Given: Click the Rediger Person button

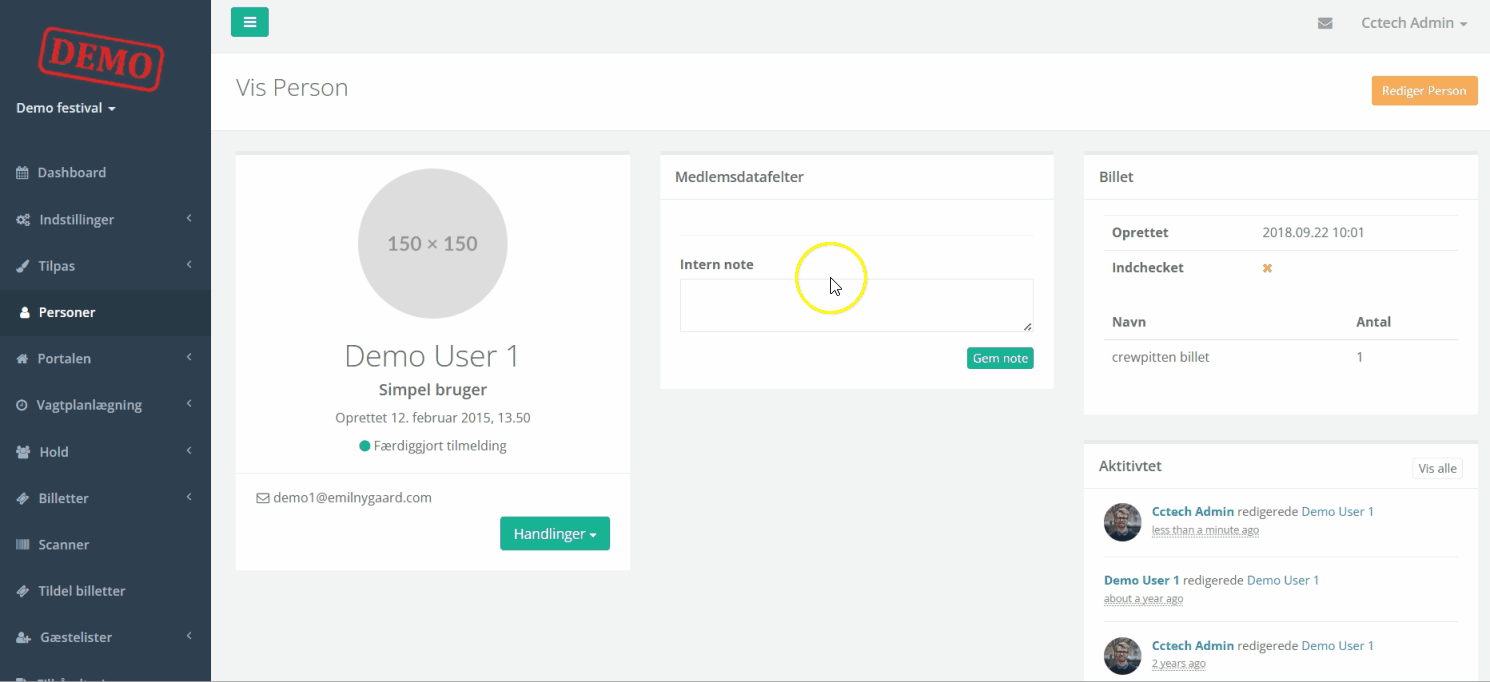Looking at the screenshot, I should pyautogui.click(x=1424, y=90).
